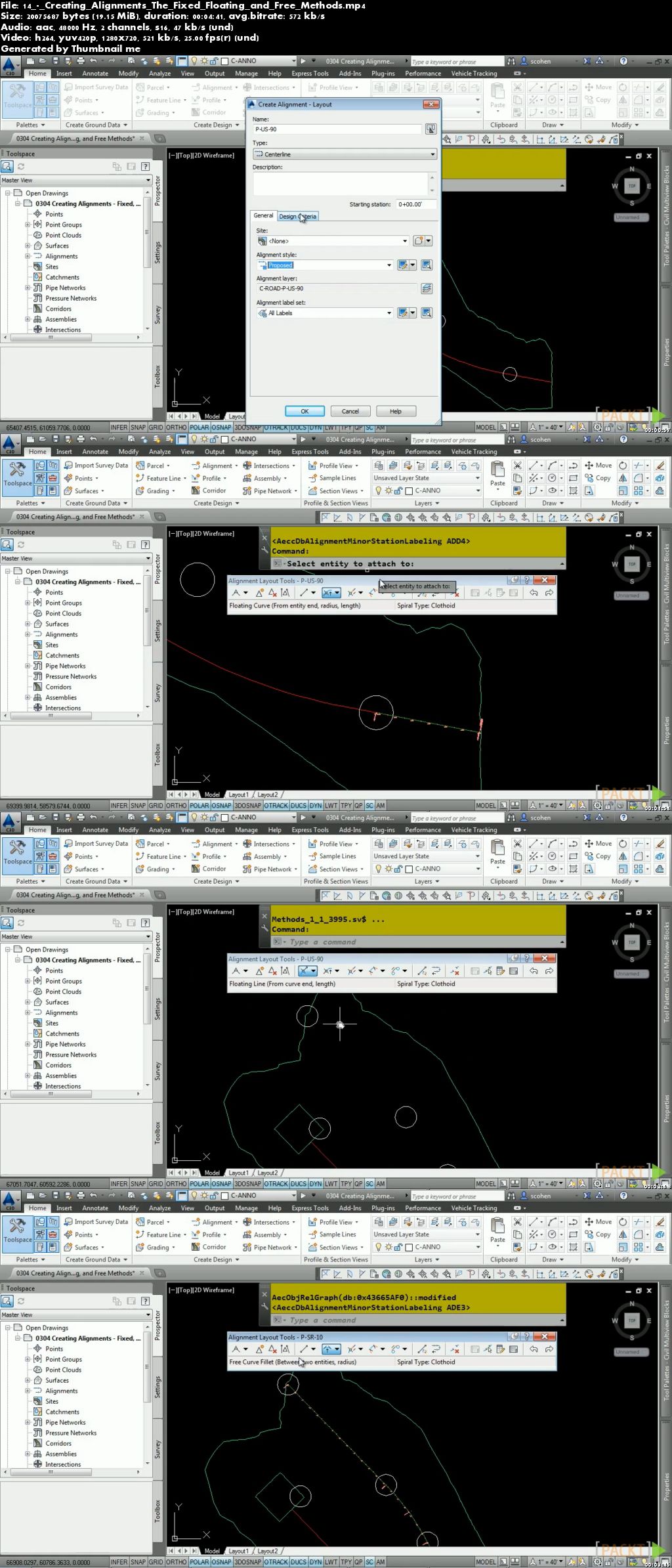Click active floating line tool in Floating Line toolbar
Screen dimensions: 672x1568
[x=308, y=971]
